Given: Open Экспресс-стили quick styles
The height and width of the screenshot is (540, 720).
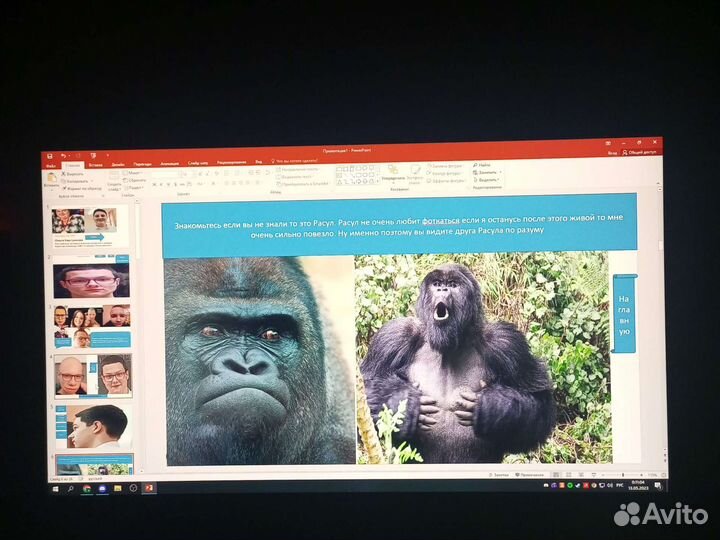Looking at the screenshot, I should pos(415,174).
